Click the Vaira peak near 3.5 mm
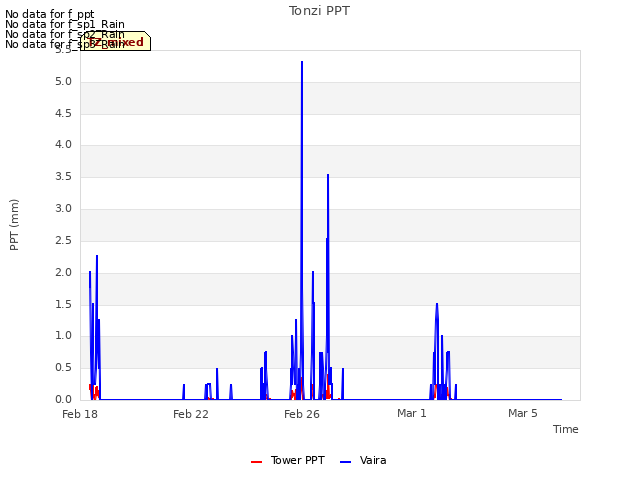The image size is (640, 480). coord(328,176)
